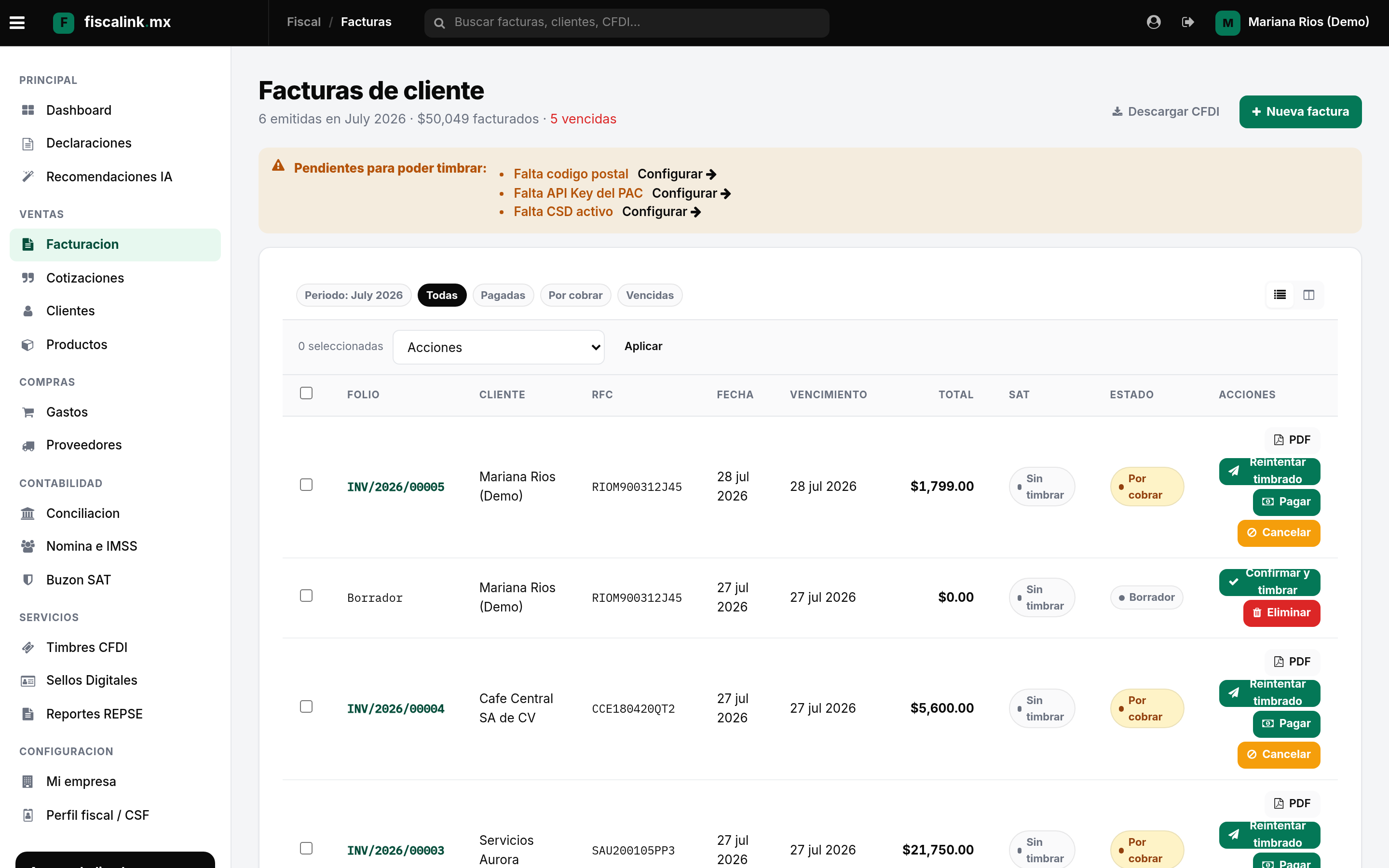The width and height of the screenshot is (1389, 868).
Task: Click inside the Buscar facturas search field
Action: (x=627, y=23)
